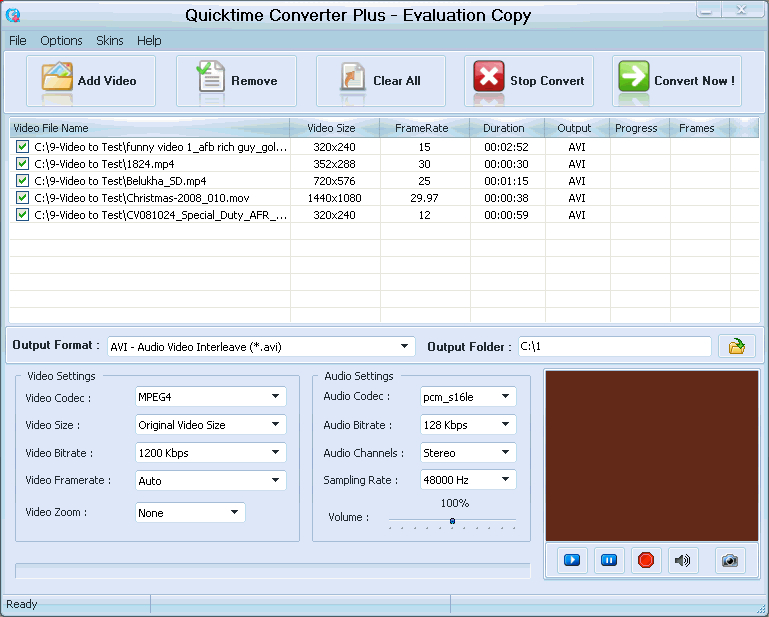Take a snapshot with camera icon
Viewport: 769px width, 617px height.
pyautogui.click(x=730, y=560)
